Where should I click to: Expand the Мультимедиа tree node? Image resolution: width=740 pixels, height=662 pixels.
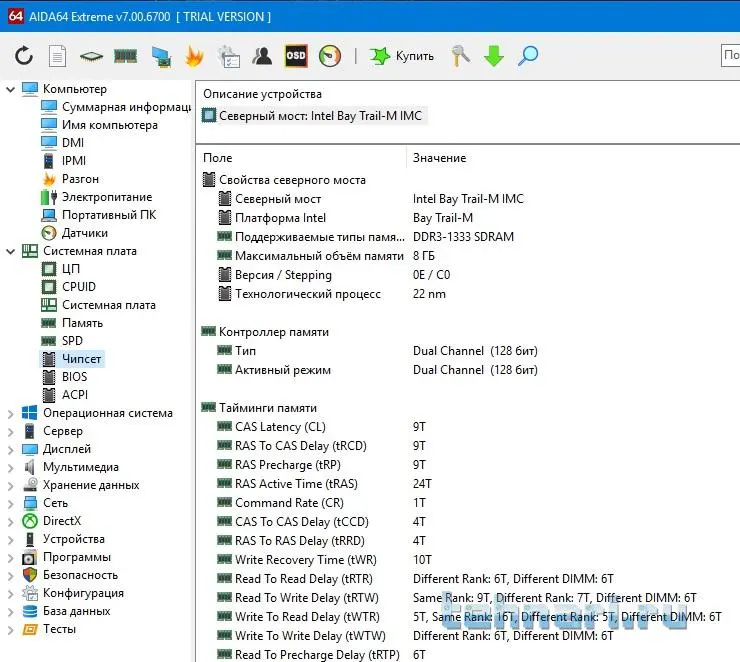(10, 467)
